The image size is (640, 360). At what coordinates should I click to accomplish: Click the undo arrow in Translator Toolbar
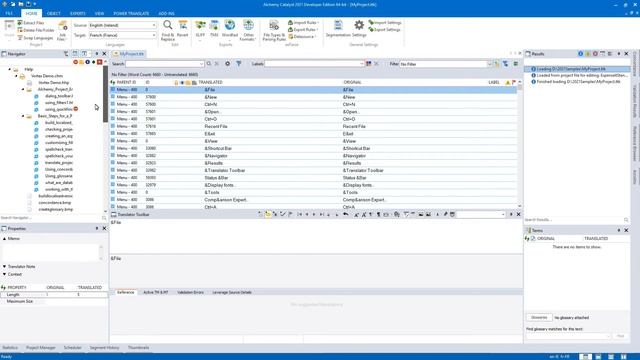(346, 214)
